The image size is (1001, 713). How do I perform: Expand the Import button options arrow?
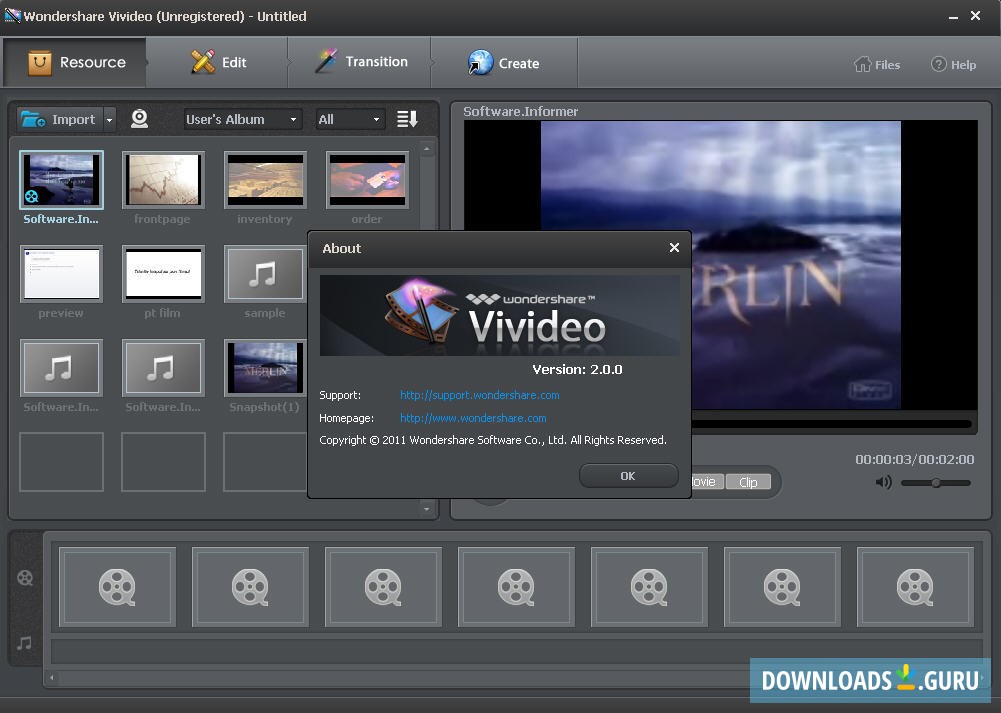click(x=107, y=119)
